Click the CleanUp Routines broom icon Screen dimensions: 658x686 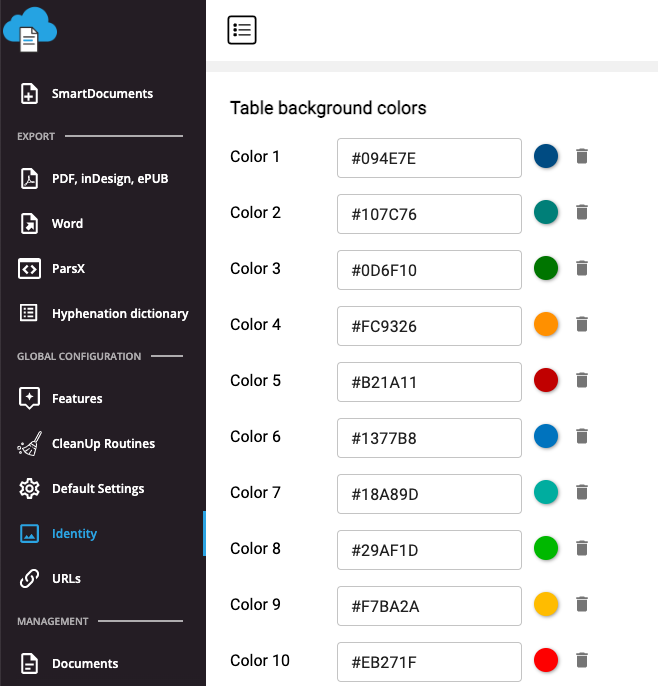click(29, 444)
